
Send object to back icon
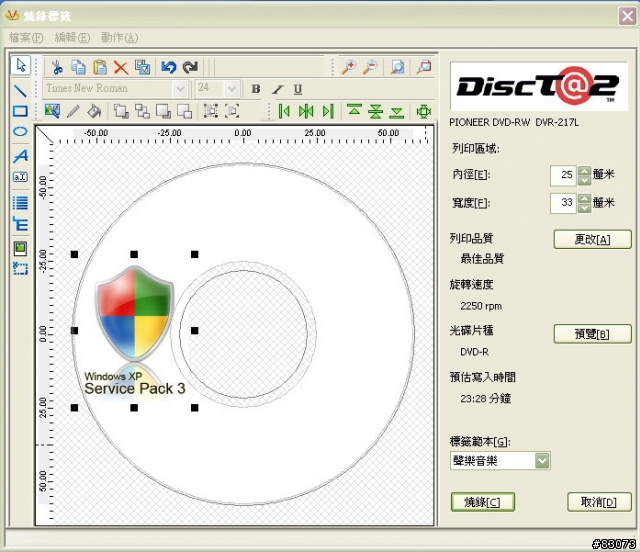(x=142, y=111)
